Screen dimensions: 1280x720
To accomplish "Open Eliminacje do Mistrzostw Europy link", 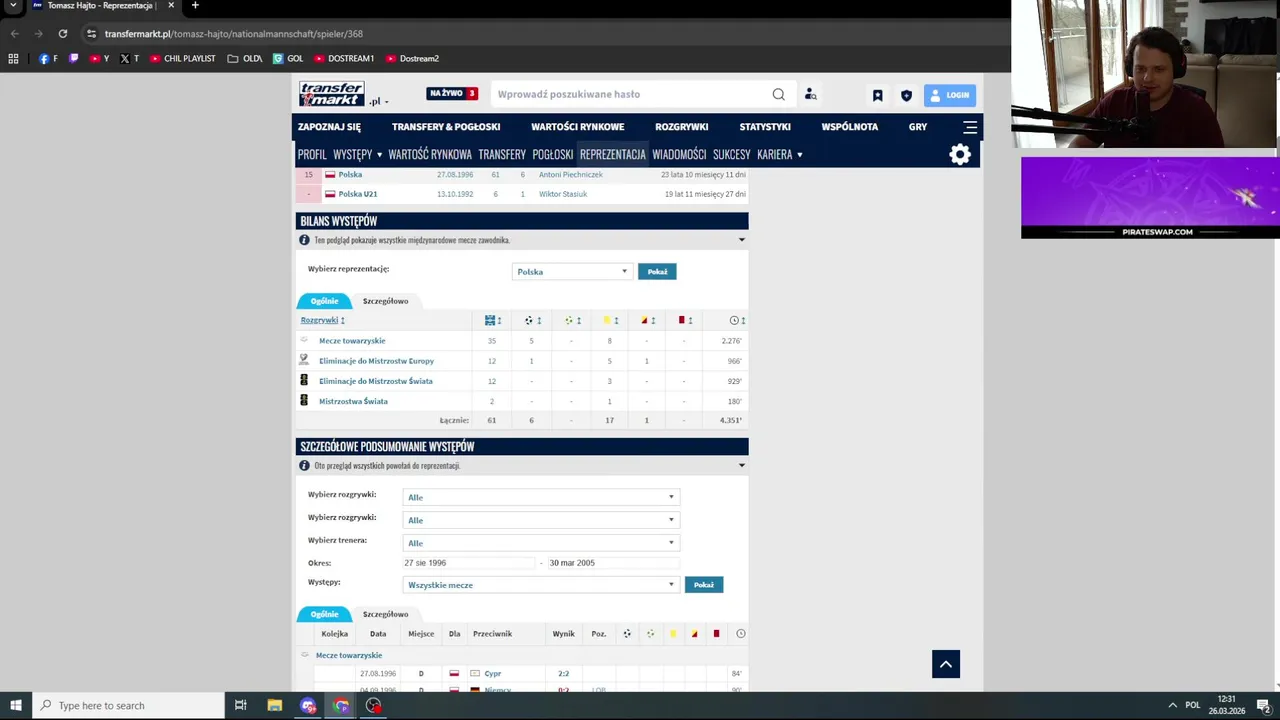I will (376, 361).
